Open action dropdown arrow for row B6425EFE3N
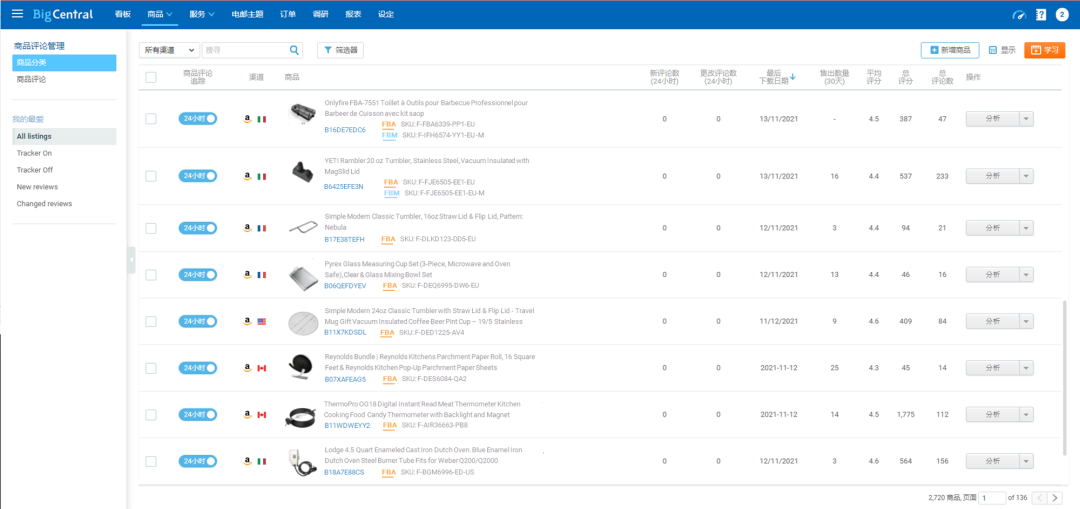 coord(1026,176)
